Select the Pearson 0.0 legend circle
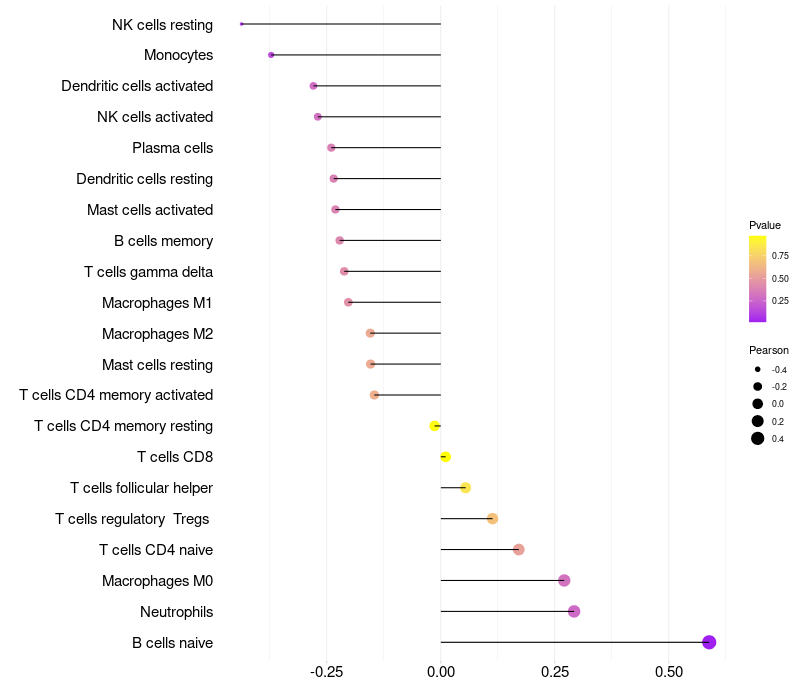 [757, 404]
